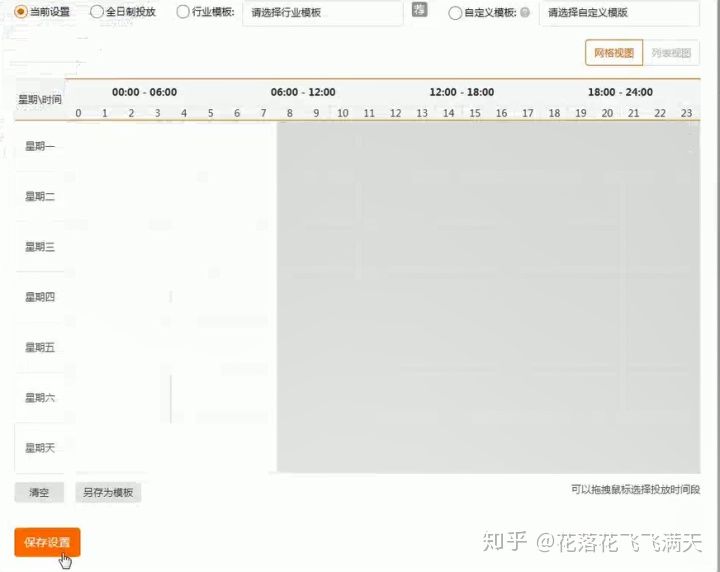Open the 请选择行业模板 dropdown
This screenshot has height=572, width=720.
[x=322, y=13]
